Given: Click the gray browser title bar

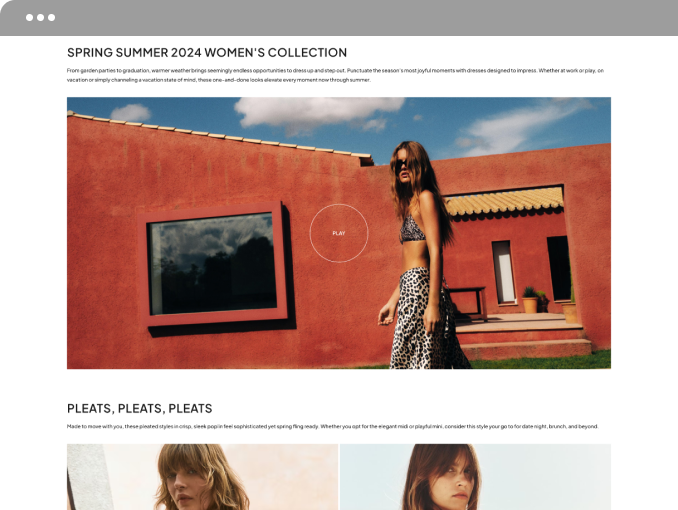Looking at the screenshot, I should [339, 18].
